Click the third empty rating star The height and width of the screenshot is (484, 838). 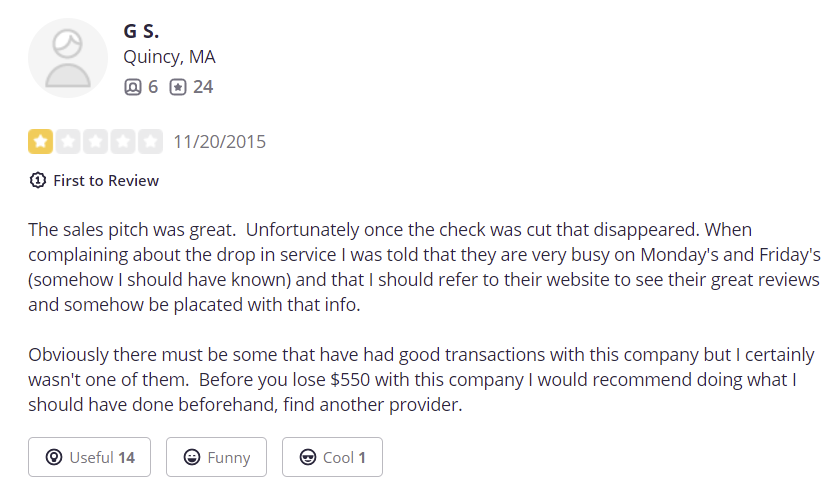(95, 142)
